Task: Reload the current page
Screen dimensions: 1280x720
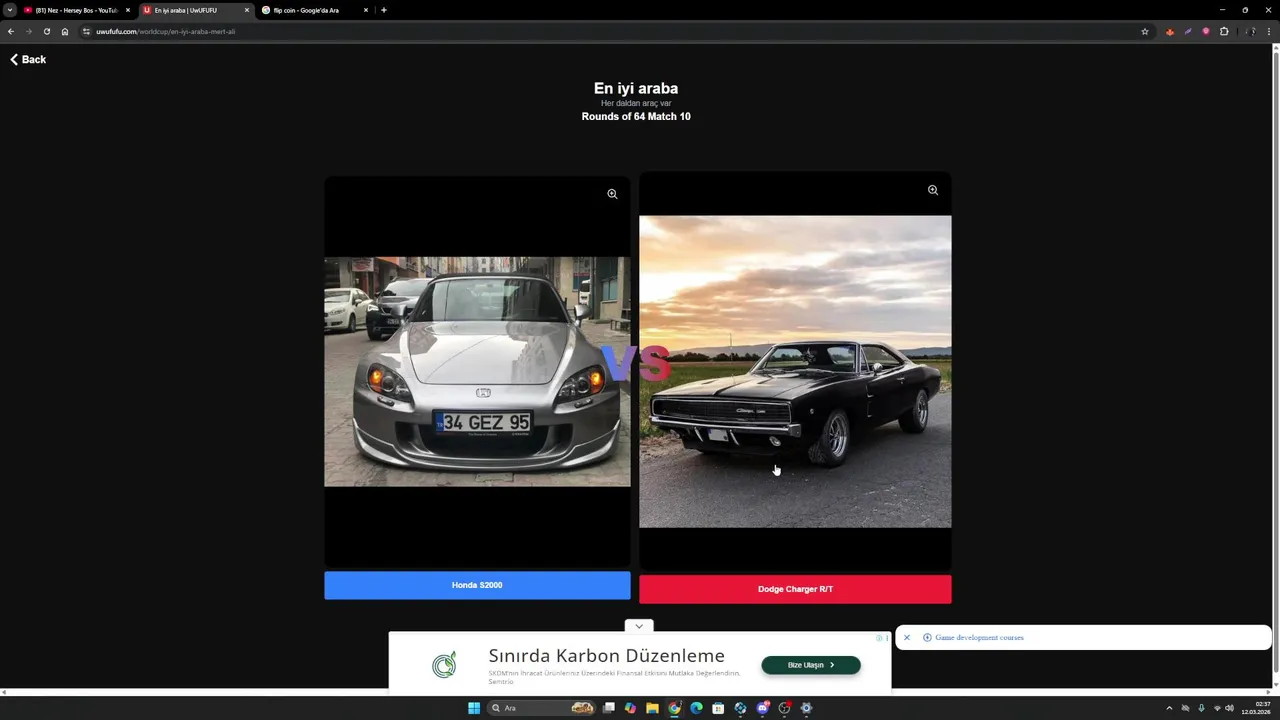Action: (47, 31)
